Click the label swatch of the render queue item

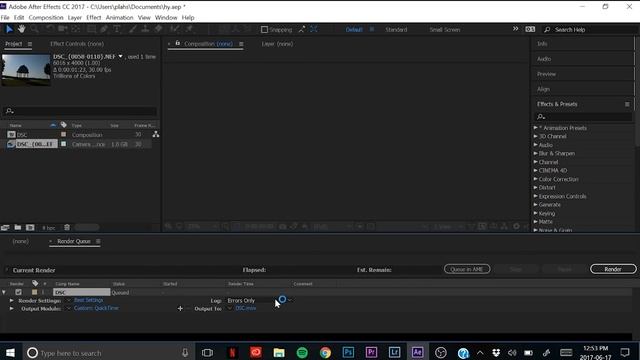(x=34, y=292)
